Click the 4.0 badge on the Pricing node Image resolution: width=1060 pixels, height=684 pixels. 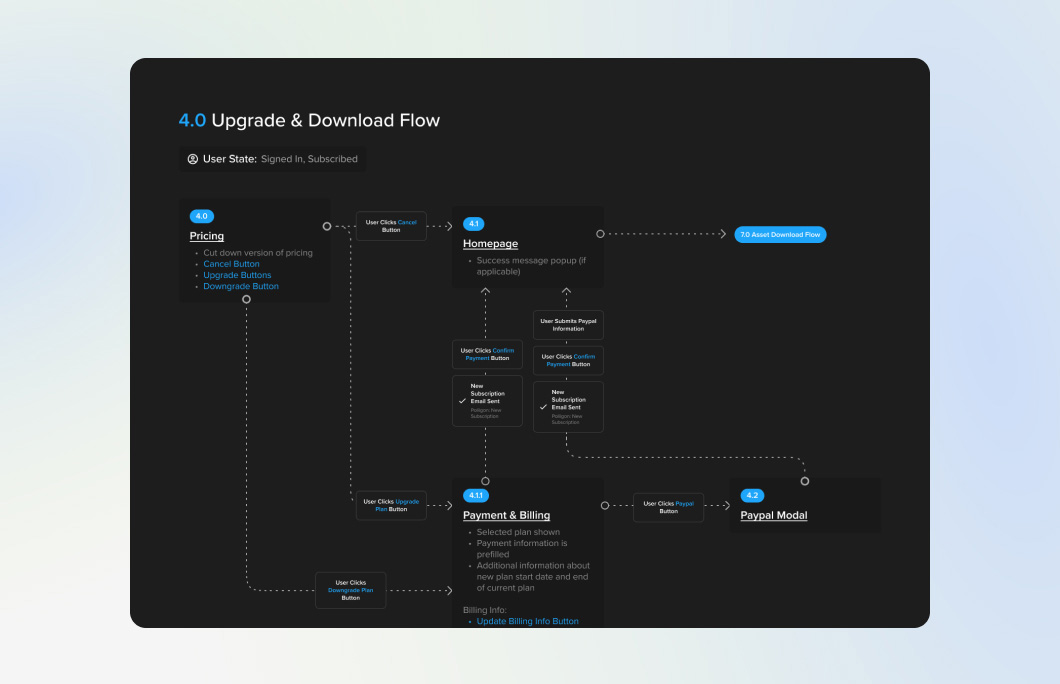point(201,216)
